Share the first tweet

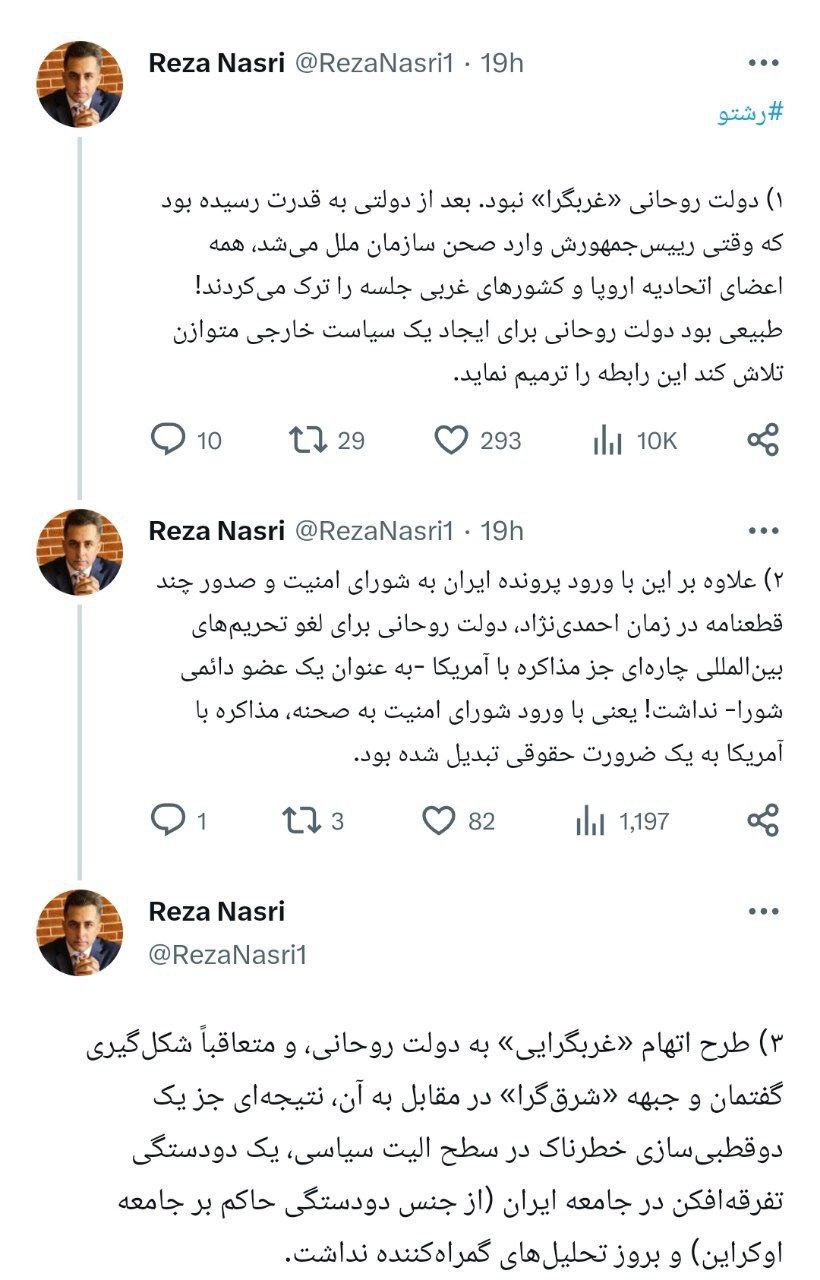coord(762,440)
